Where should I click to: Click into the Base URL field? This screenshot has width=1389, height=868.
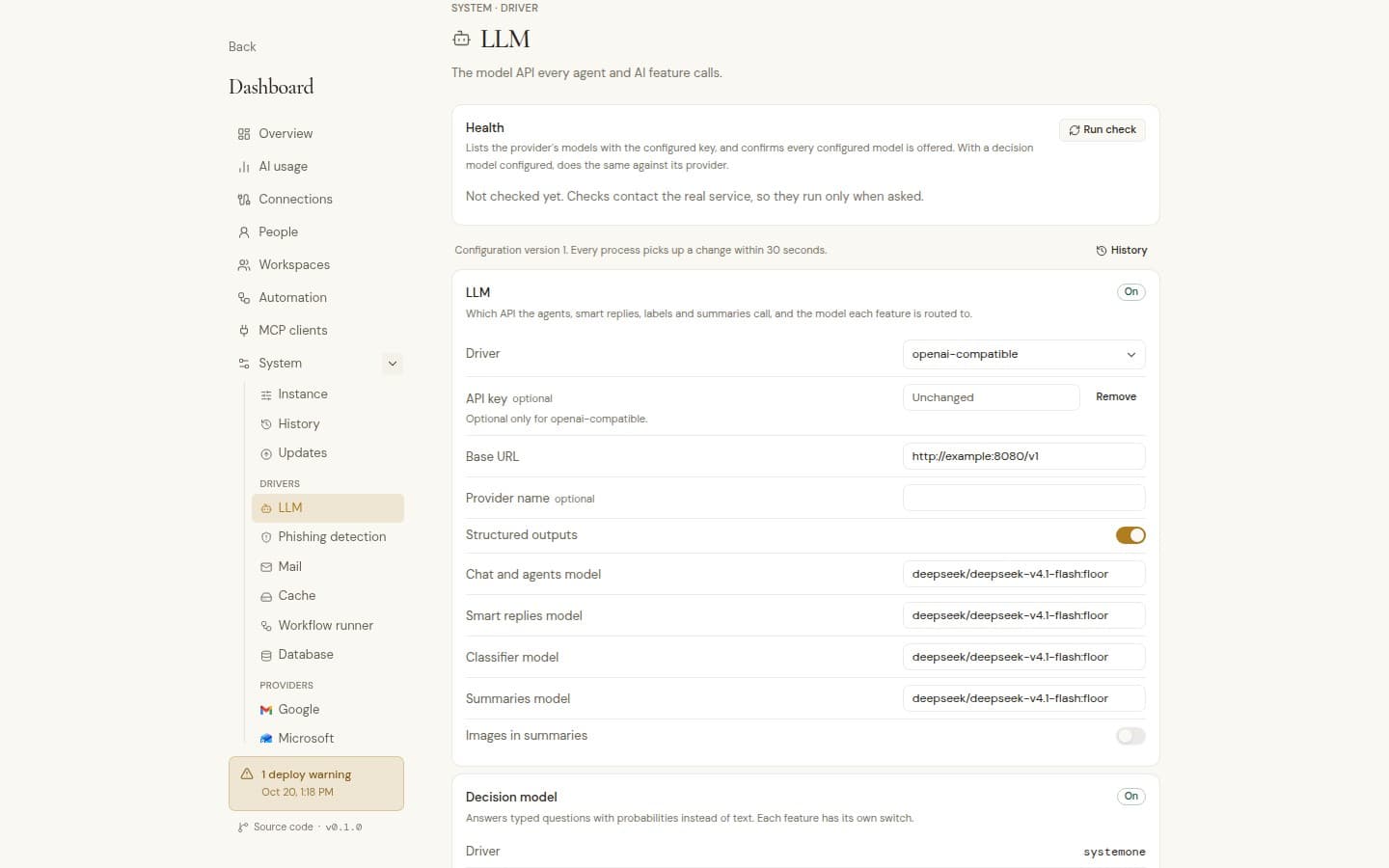click(1023, 456)
